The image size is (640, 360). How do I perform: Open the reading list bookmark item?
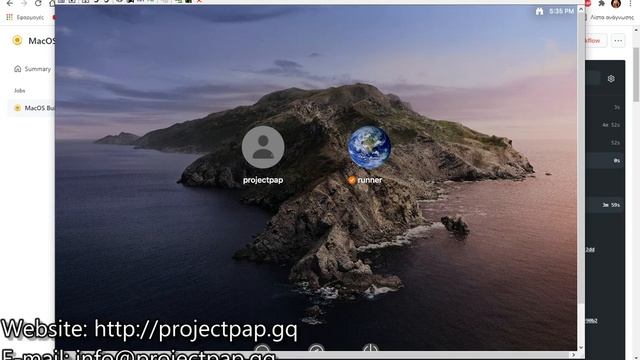click(x=611, y=17)
